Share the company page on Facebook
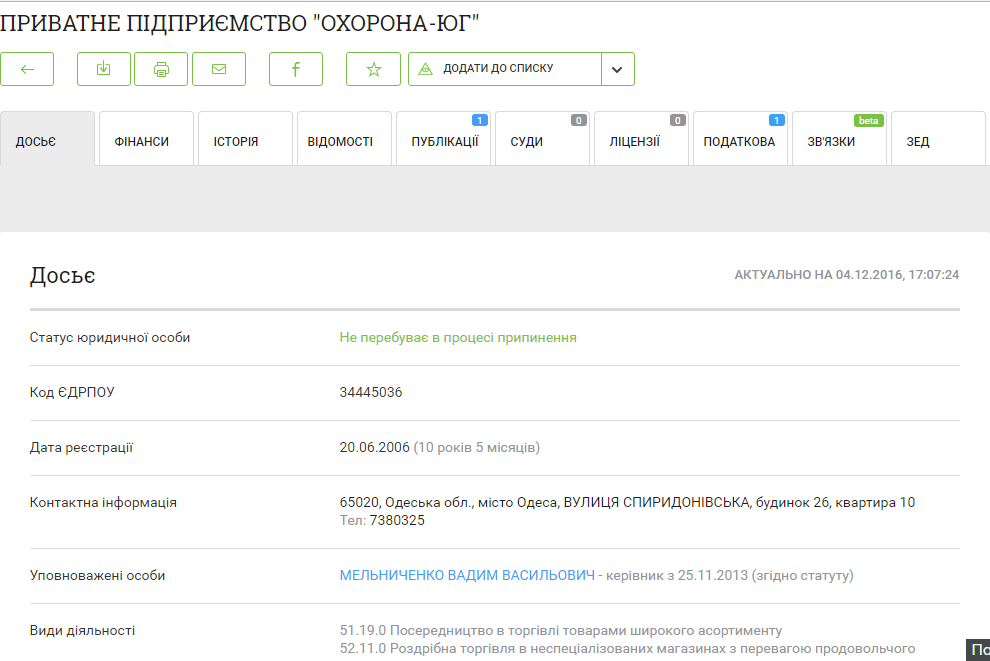This screenshot has width=990, height=661. point(296,69)
